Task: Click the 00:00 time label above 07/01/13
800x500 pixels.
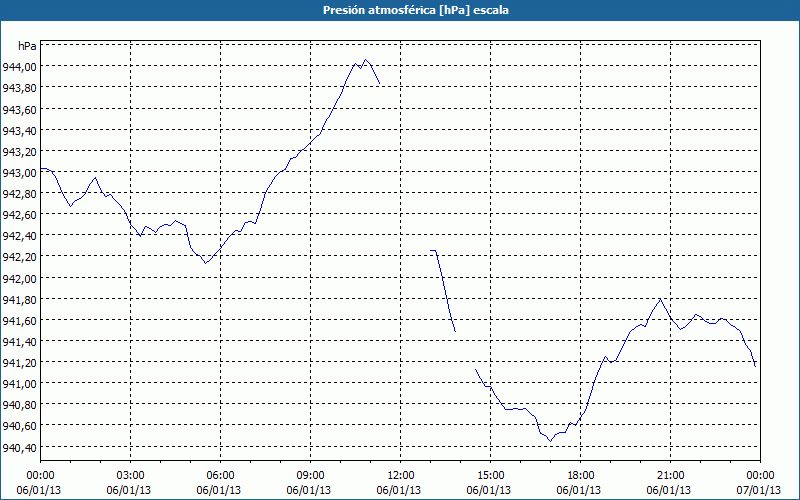Action: [x=760, y=476]
